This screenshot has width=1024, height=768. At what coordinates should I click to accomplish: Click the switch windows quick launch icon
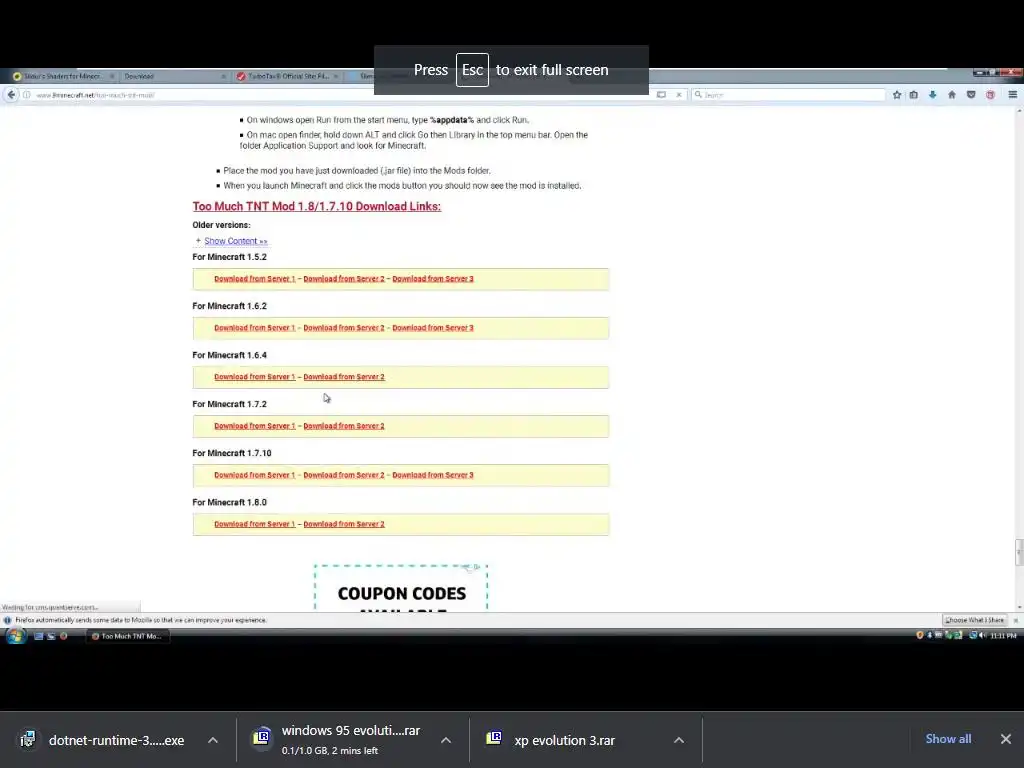[x=51, y=635]
